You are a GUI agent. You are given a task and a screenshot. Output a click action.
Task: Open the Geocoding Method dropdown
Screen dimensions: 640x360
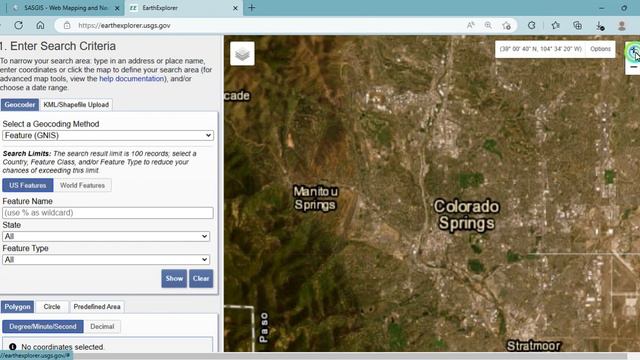[x=108, y=136]
